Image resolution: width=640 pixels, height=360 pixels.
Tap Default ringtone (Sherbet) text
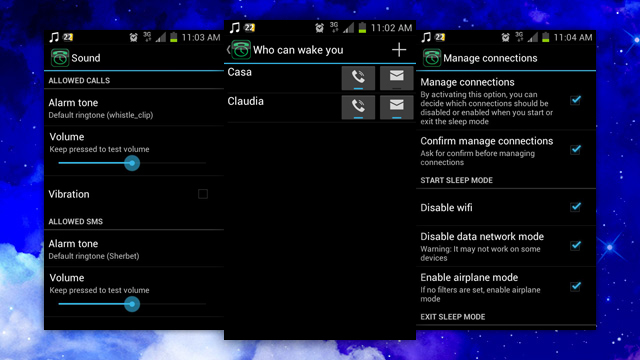94,256
